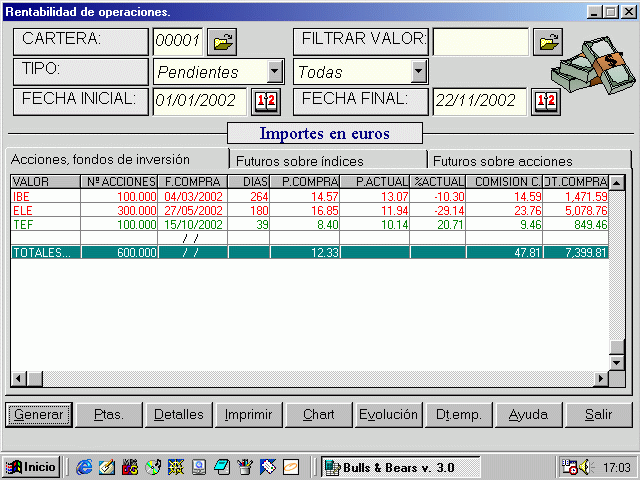Open Ayuda help
Screen dimensions: 640x480
coord(529,415)
